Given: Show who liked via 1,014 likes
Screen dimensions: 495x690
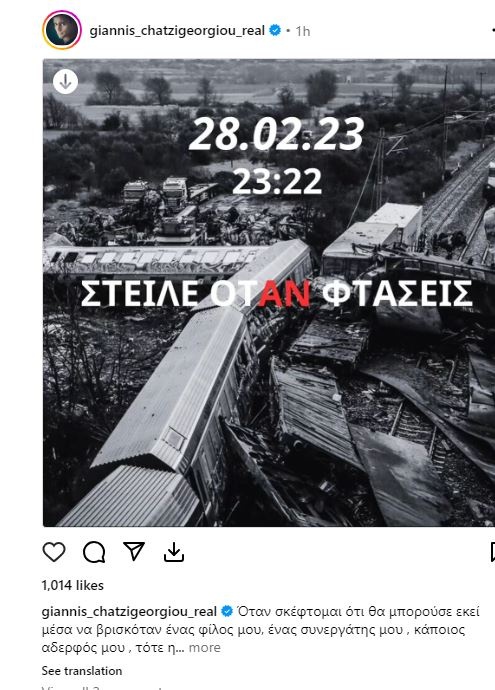Looking at the screenshot, I should 73,585.
